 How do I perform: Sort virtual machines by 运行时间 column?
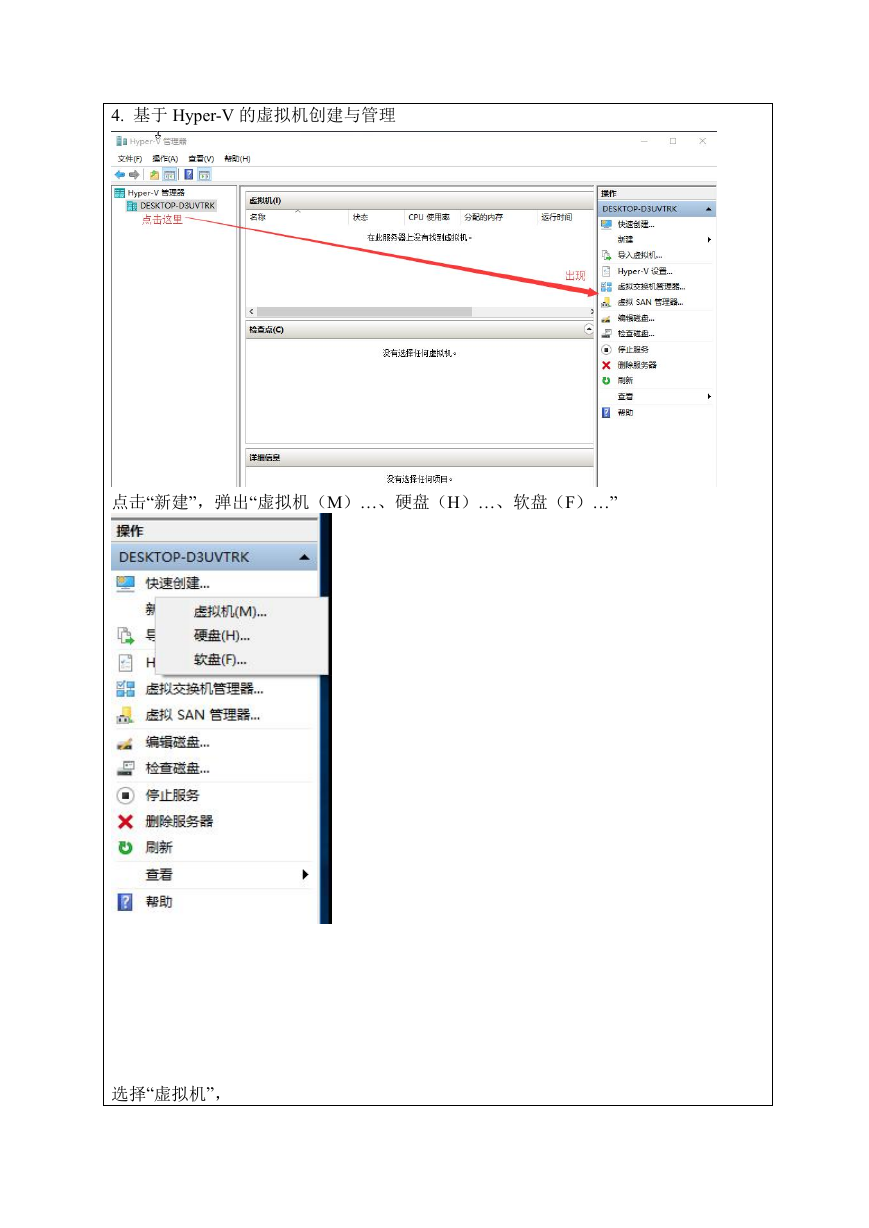[566, 217]
